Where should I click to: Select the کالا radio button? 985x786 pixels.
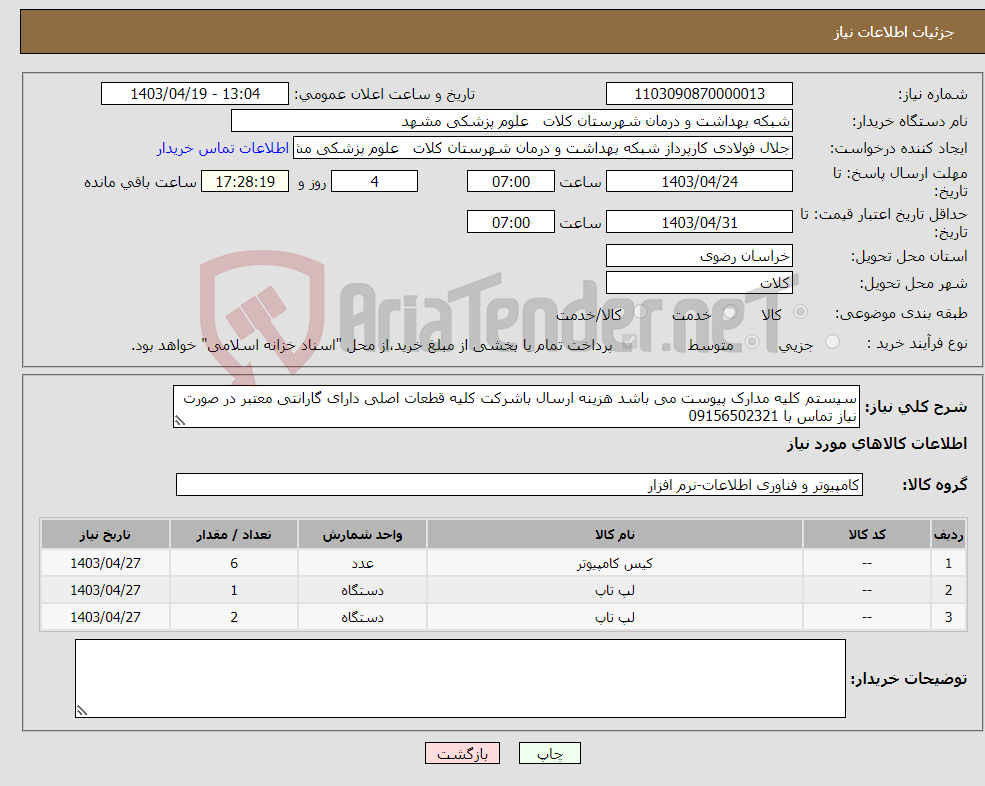coord(800,312)
